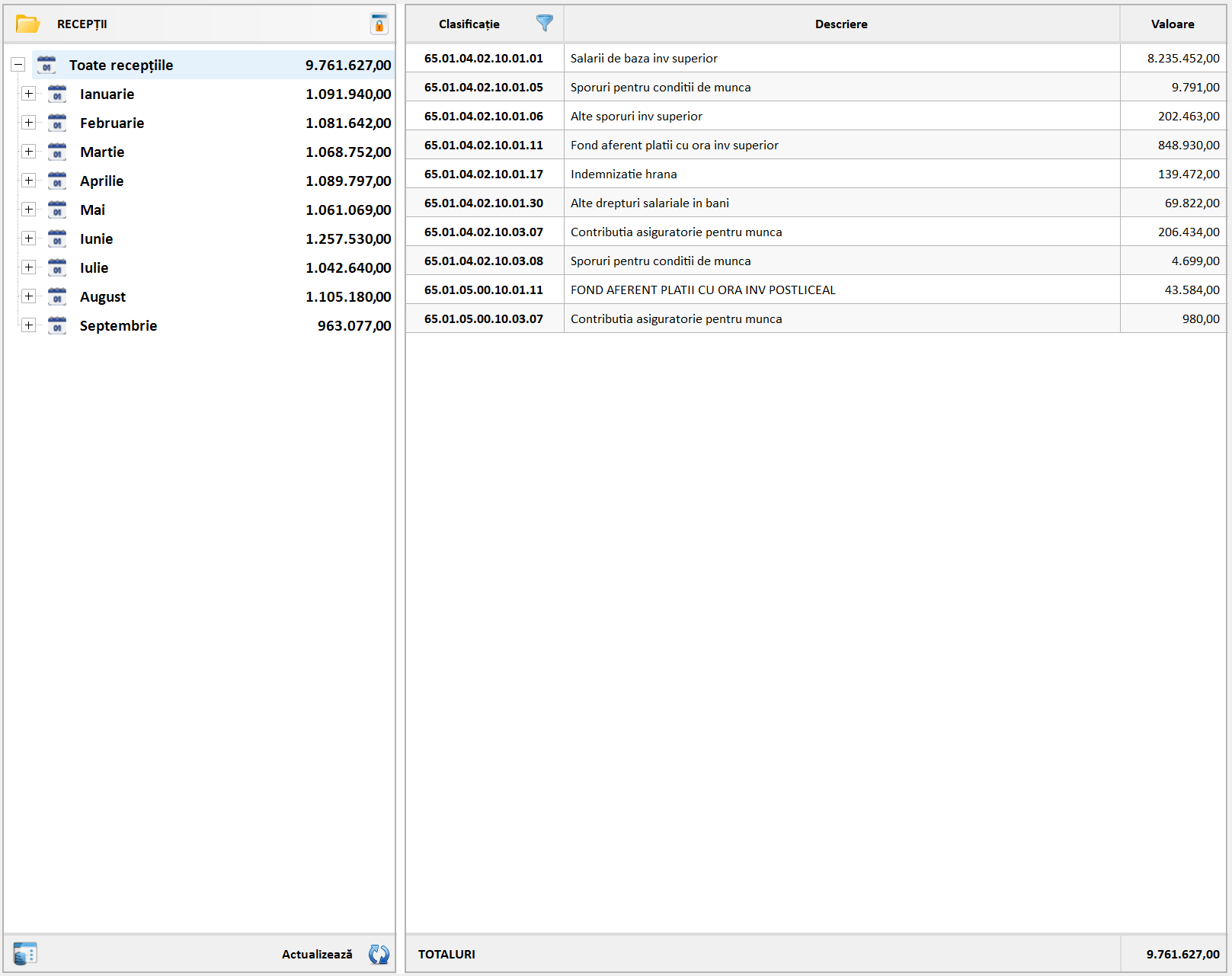The image size is (1232, 976).
Task: Click value 848.930,00 in the table
Action: coord(1189,145)
